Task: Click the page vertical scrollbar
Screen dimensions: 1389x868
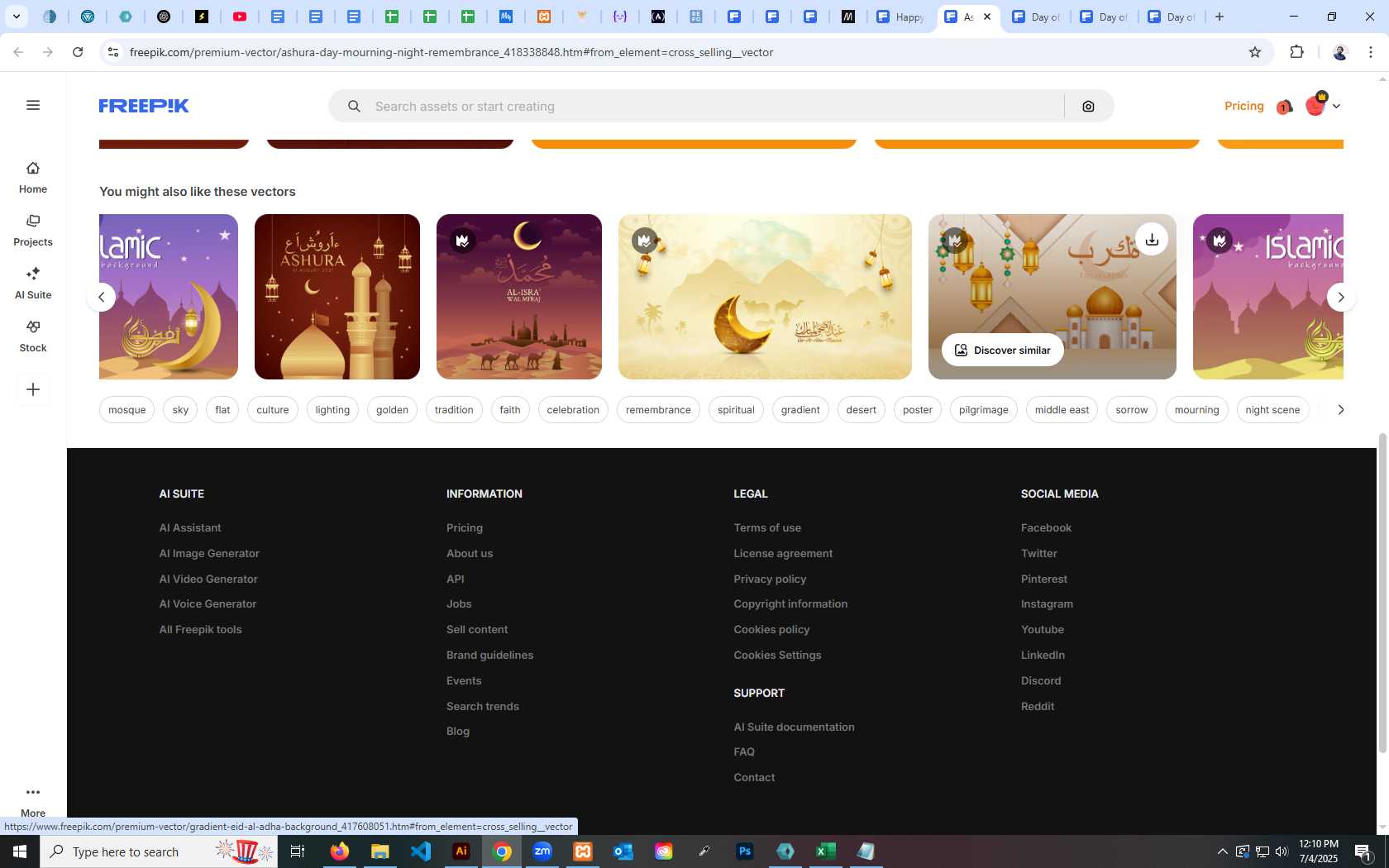Action: [x=1382, y=593]
